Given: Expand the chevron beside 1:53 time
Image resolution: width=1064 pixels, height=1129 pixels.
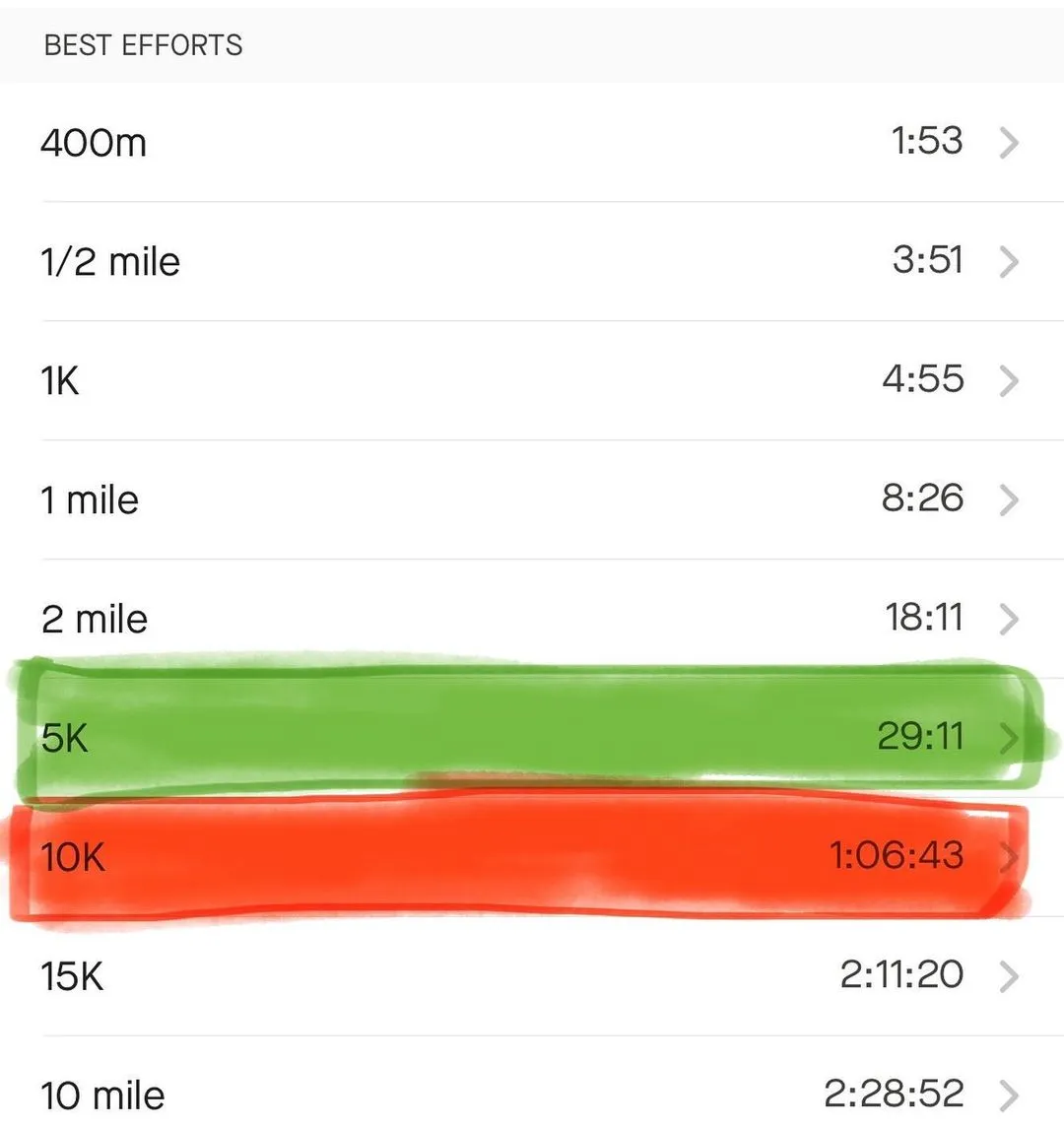Looking at the screenshot, I should (1008, 143).
